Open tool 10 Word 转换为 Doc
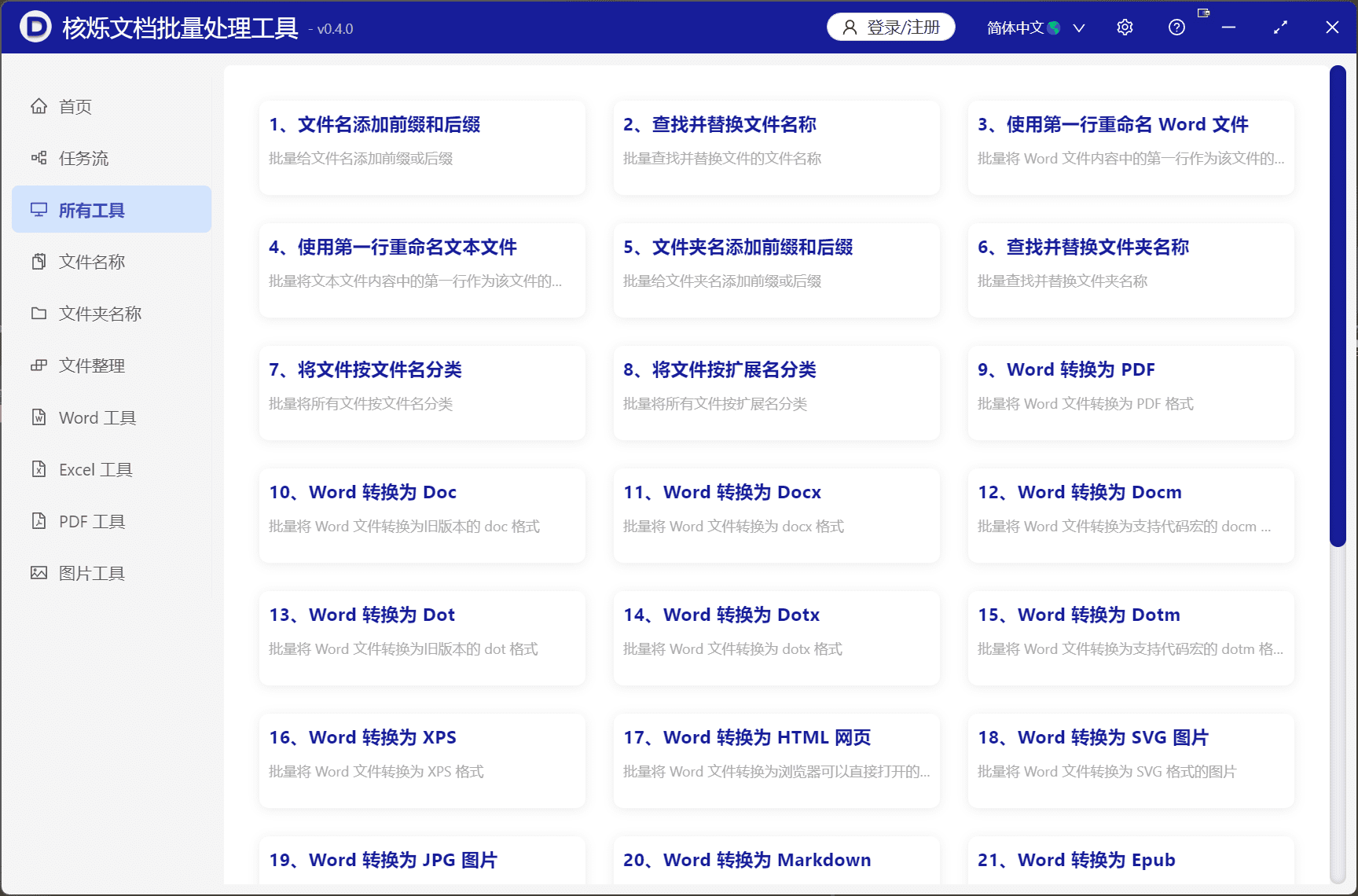Image resolution: width=1358 pixels, height=896 pixels. 422,515
